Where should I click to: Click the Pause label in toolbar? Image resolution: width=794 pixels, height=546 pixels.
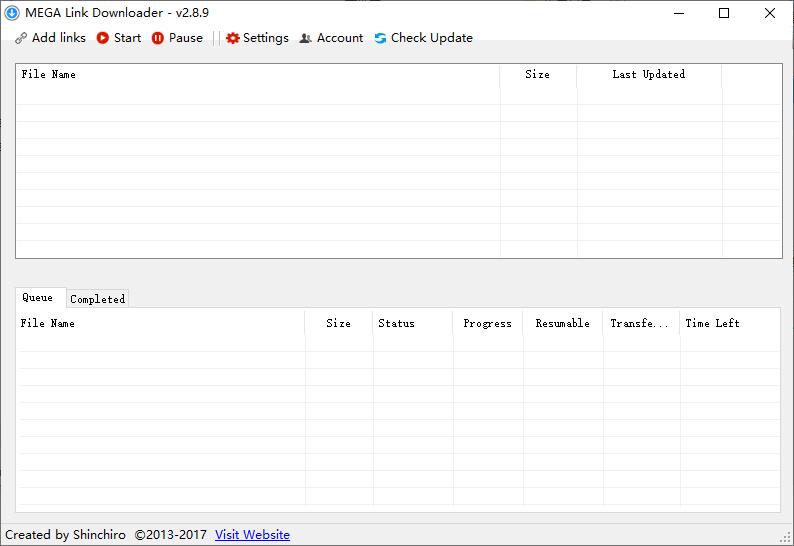pos(185,38)
